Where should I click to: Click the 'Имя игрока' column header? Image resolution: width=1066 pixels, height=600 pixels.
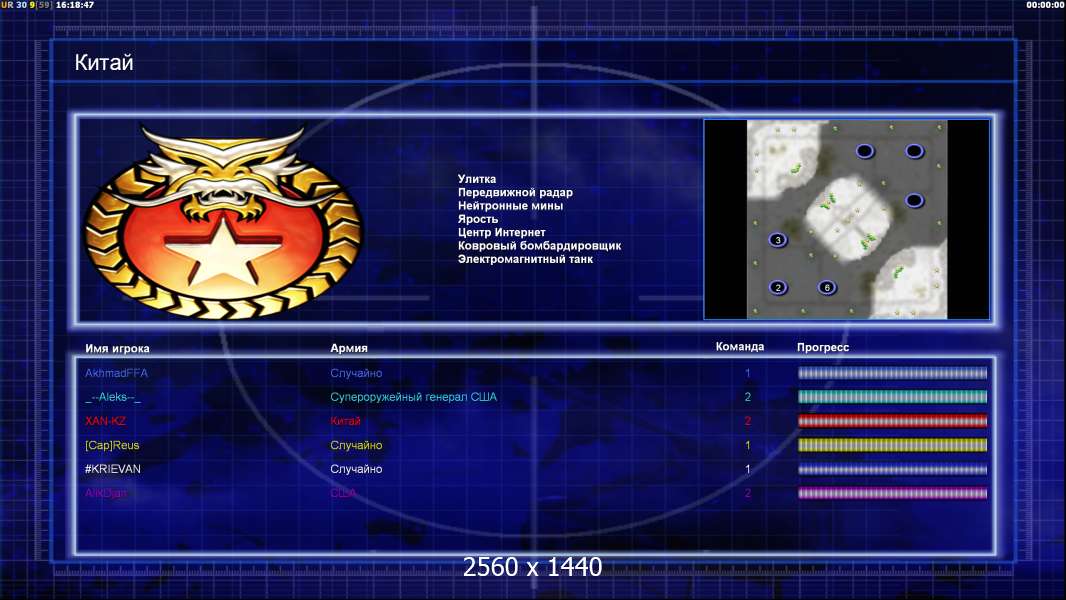pyautogui.click(x=117, y=349)
